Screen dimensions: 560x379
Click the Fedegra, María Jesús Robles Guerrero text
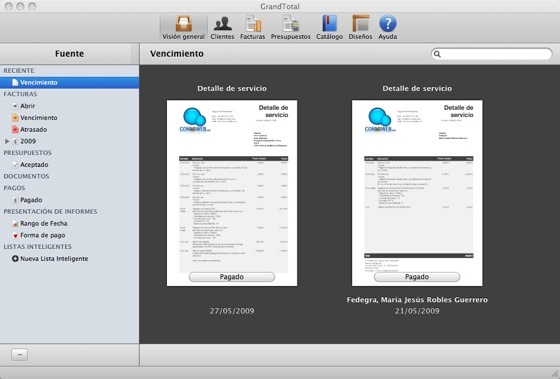coord(417,300)
